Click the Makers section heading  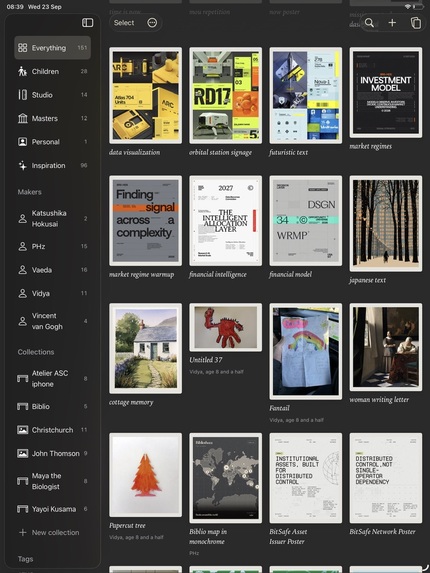30,192
